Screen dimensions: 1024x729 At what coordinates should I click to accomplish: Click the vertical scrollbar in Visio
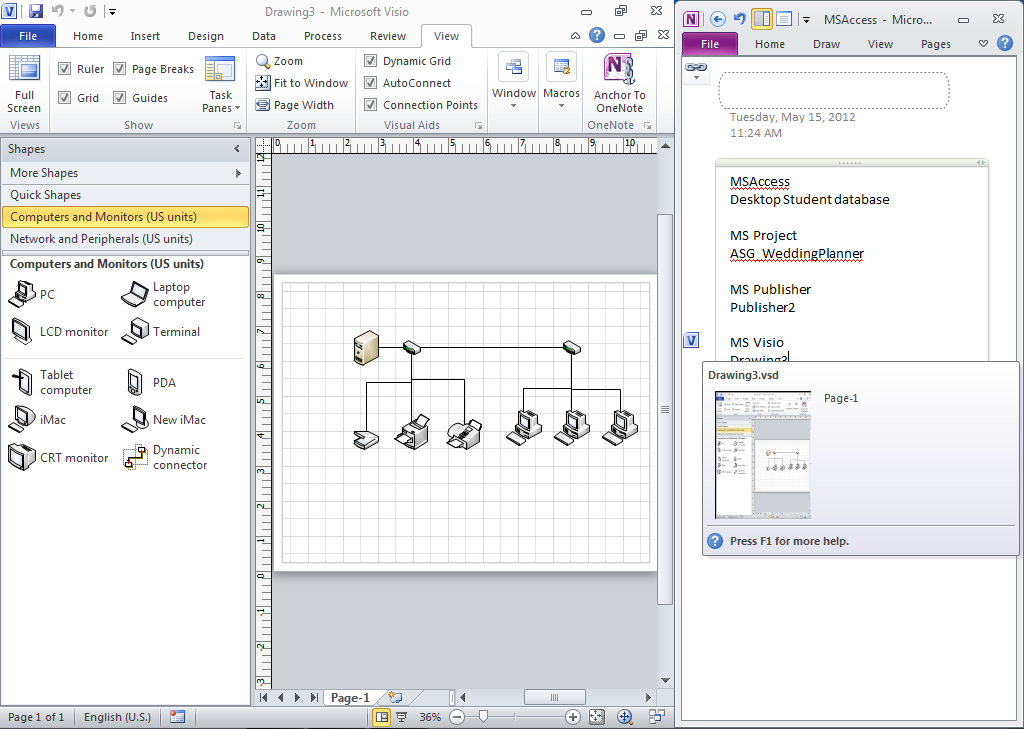click(x=665, y=410)
